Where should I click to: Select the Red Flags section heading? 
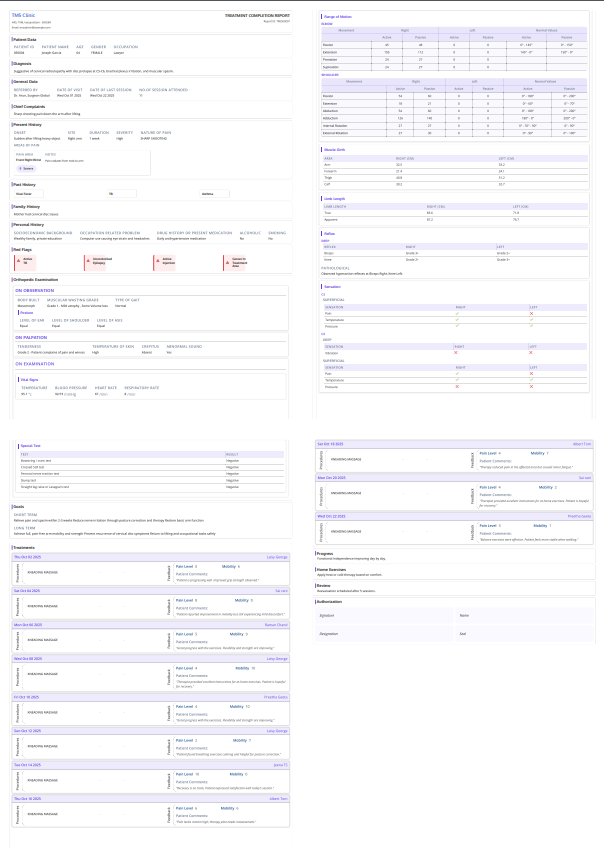pyautogui.click(x=22, y=249)
